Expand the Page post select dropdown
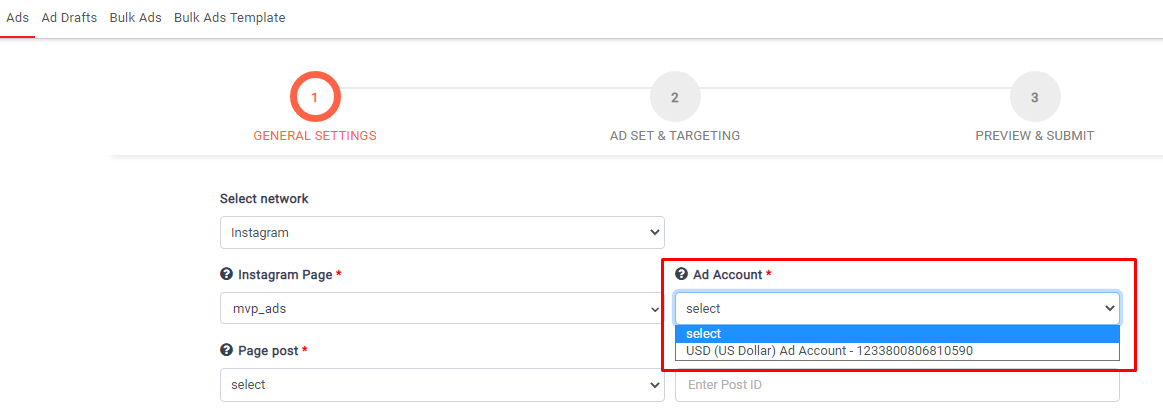The width and height of the screenshot is (1163, 417). coord(441,384)
